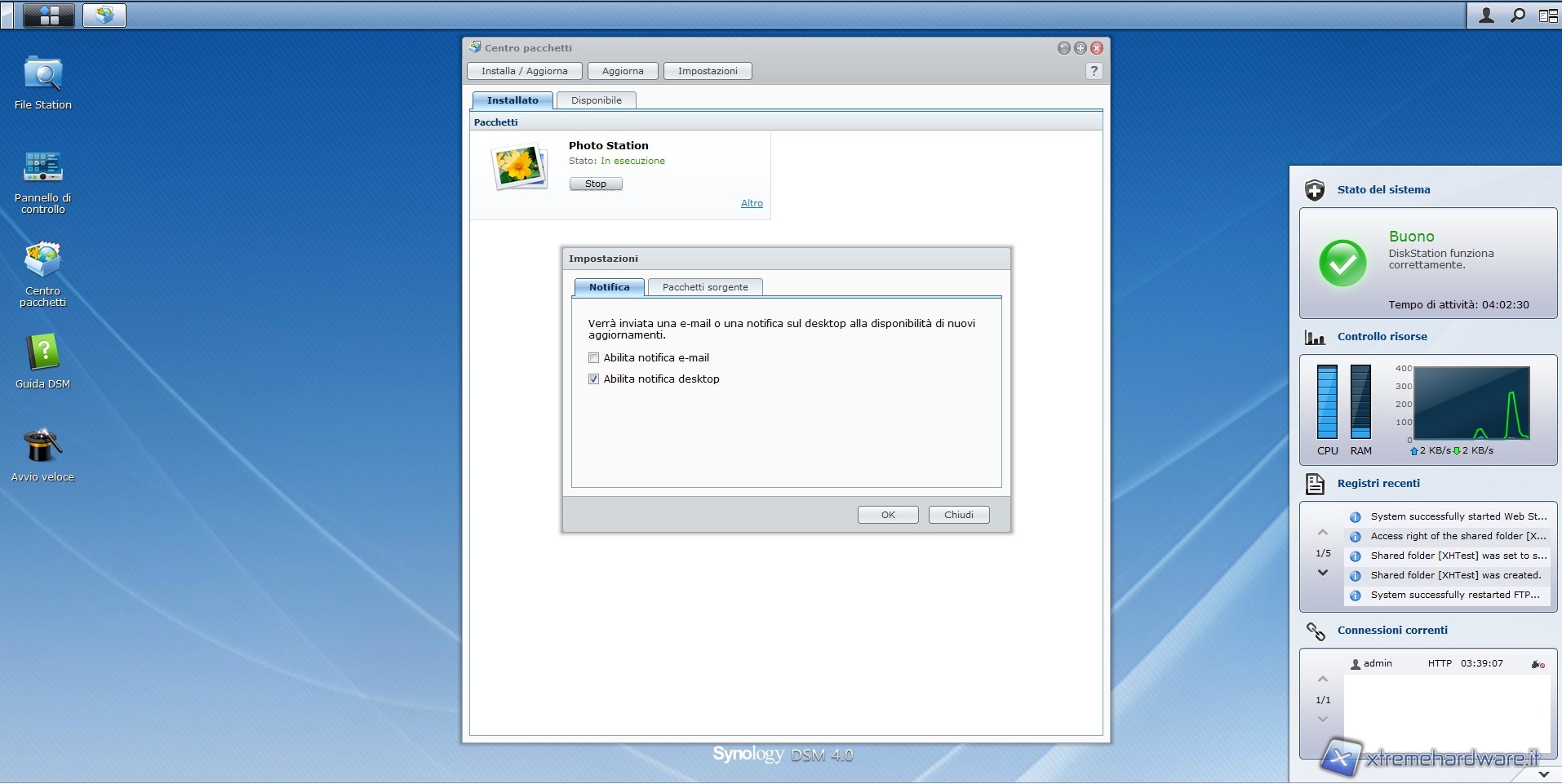Open Avvio veloce wizard icon
Image resolution: width=1562 pixels, height=784 pixels.
point(42,446)
